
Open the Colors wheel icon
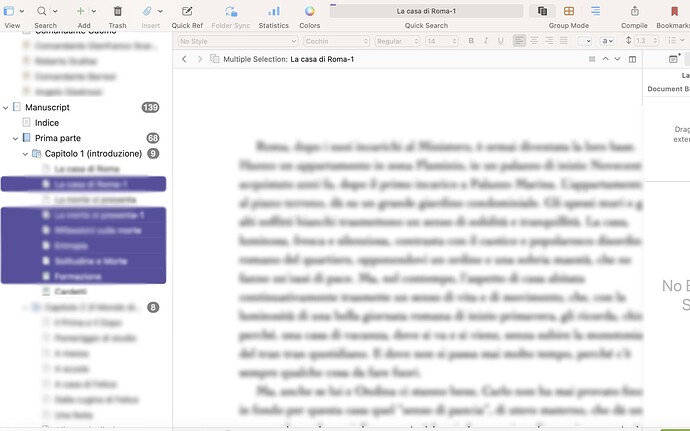310,11
